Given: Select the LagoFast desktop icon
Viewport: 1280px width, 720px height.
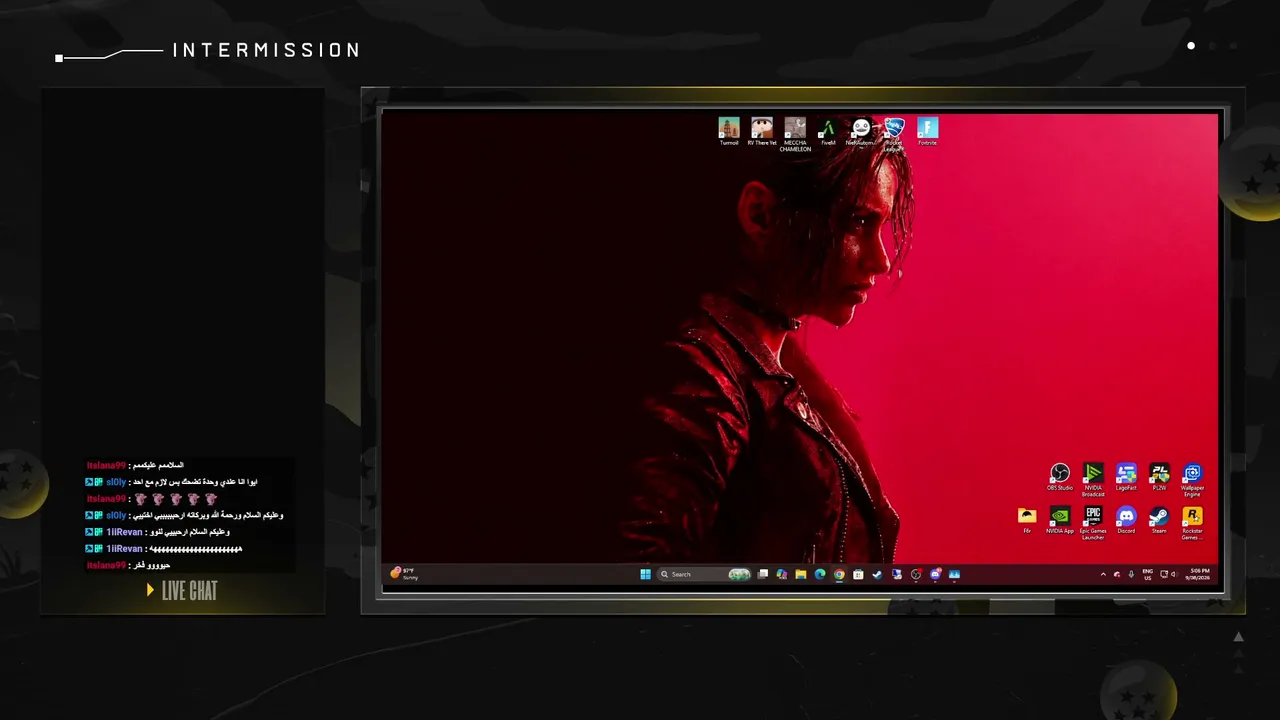Looking at the screenshot, I should click(1126, 477).
